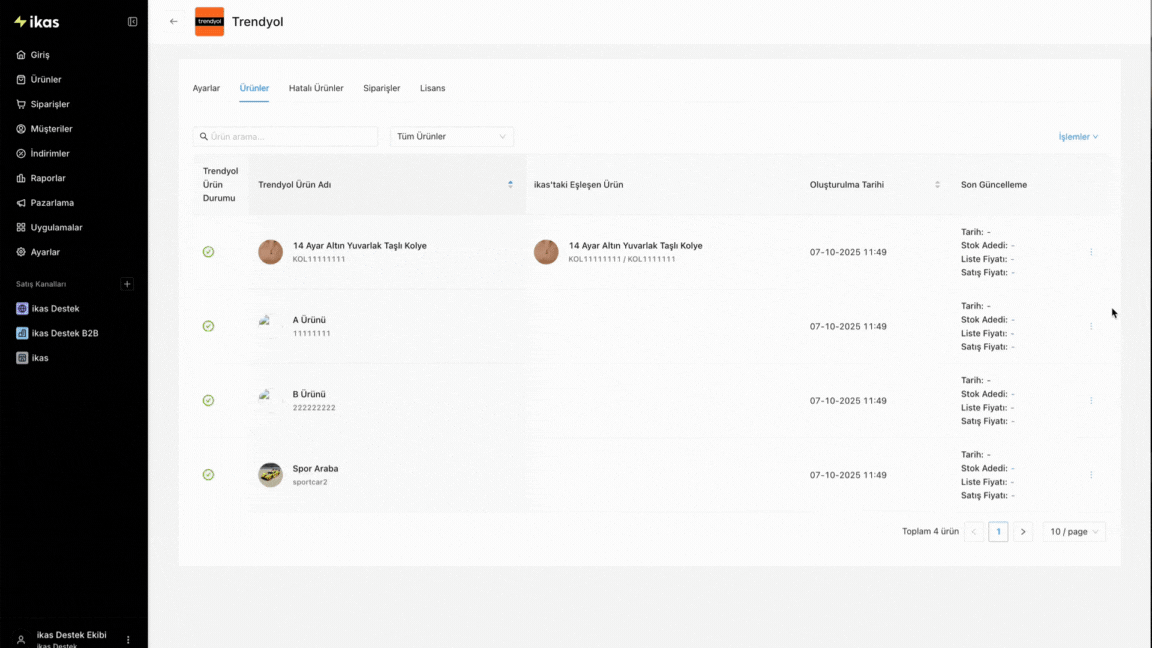Open the Tüm Ürünler filter dropdown
Image resolution: width=1152 pixels, height=648 pixels.
452,137
